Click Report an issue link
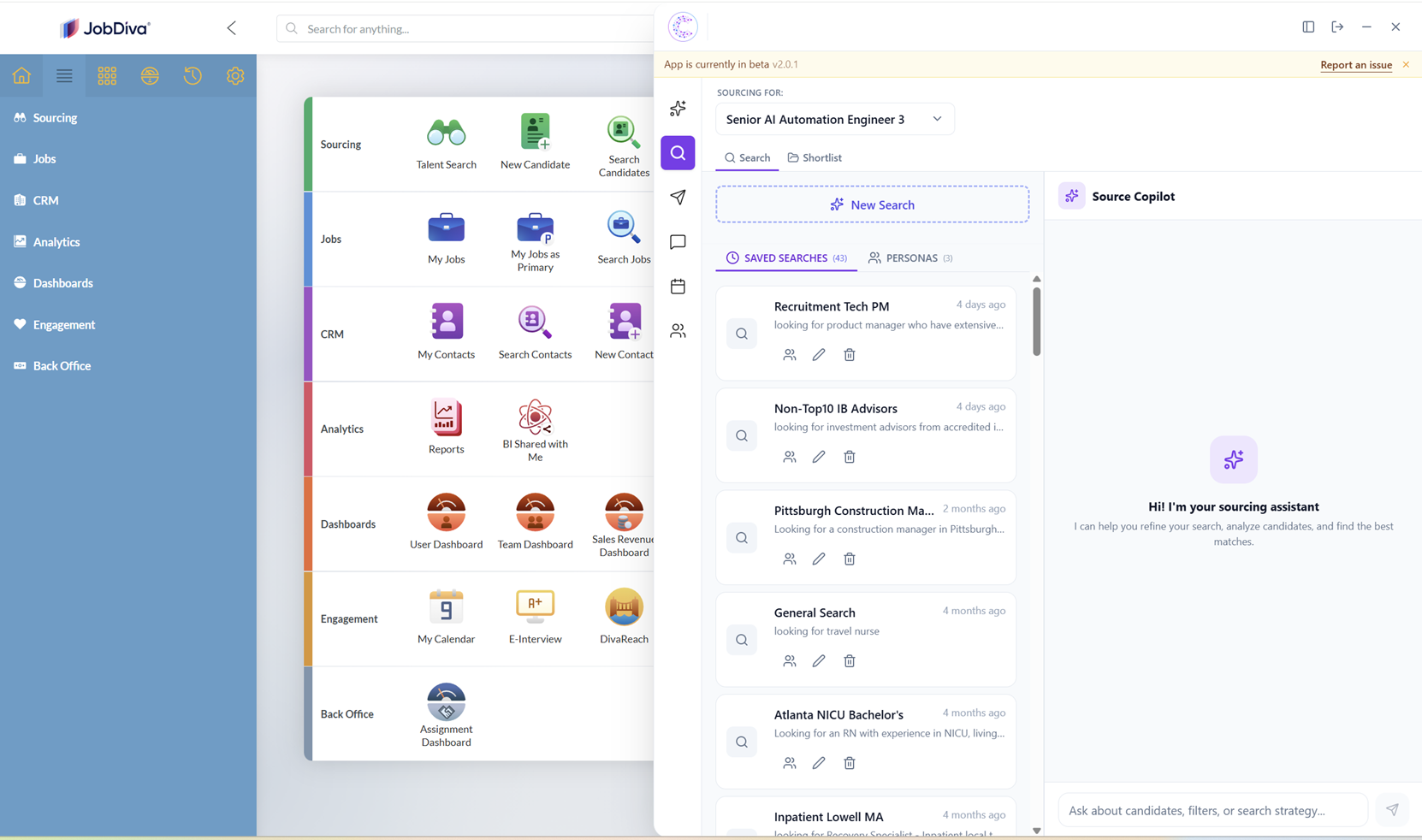 tap(1356, 65)
